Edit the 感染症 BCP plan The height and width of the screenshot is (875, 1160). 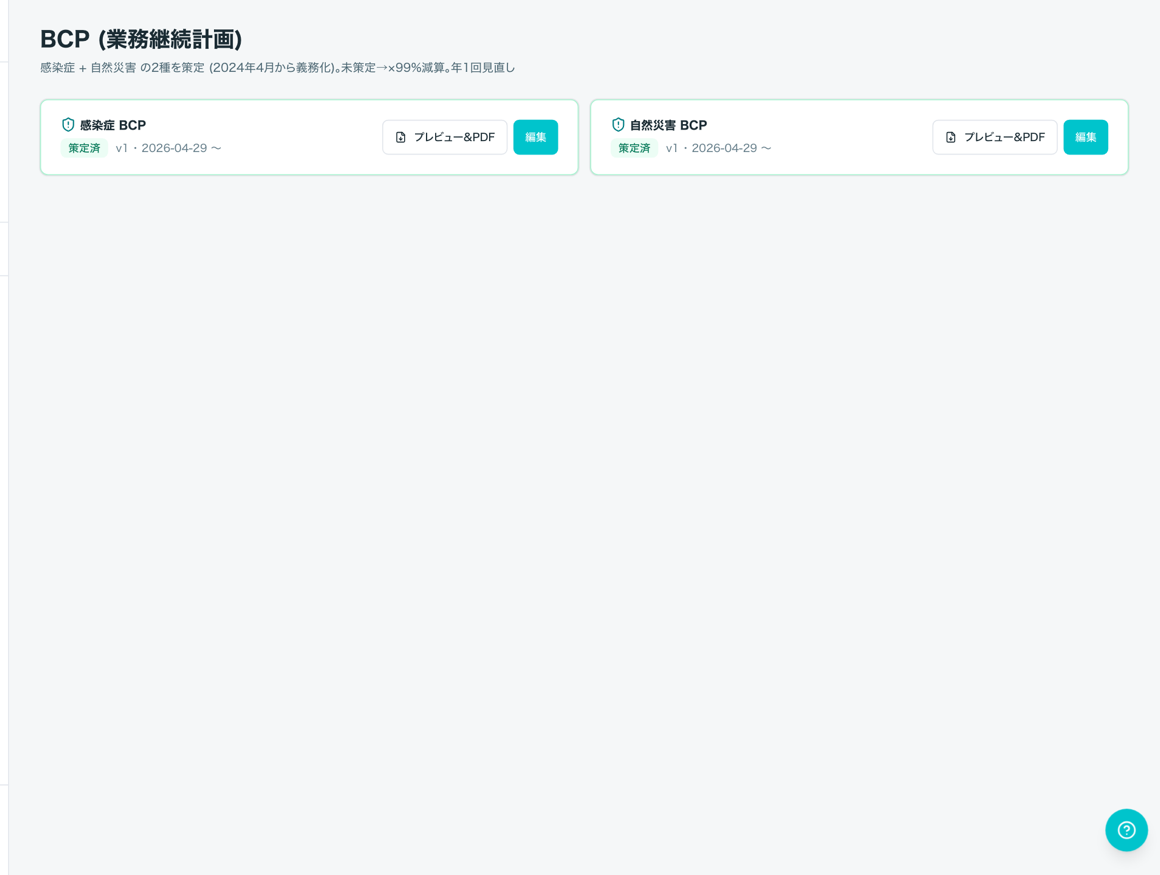(536, 137)
